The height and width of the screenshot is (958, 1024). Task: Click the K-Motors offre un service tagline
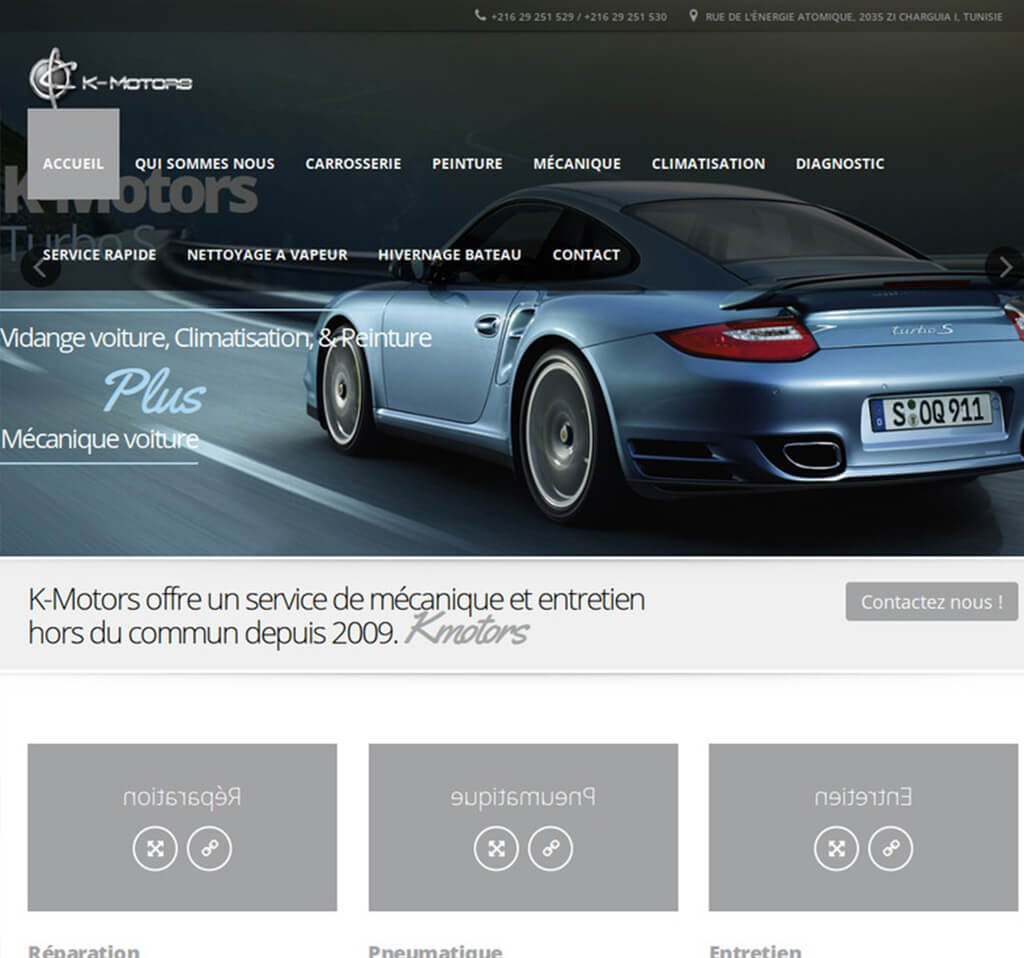[336, 616]
